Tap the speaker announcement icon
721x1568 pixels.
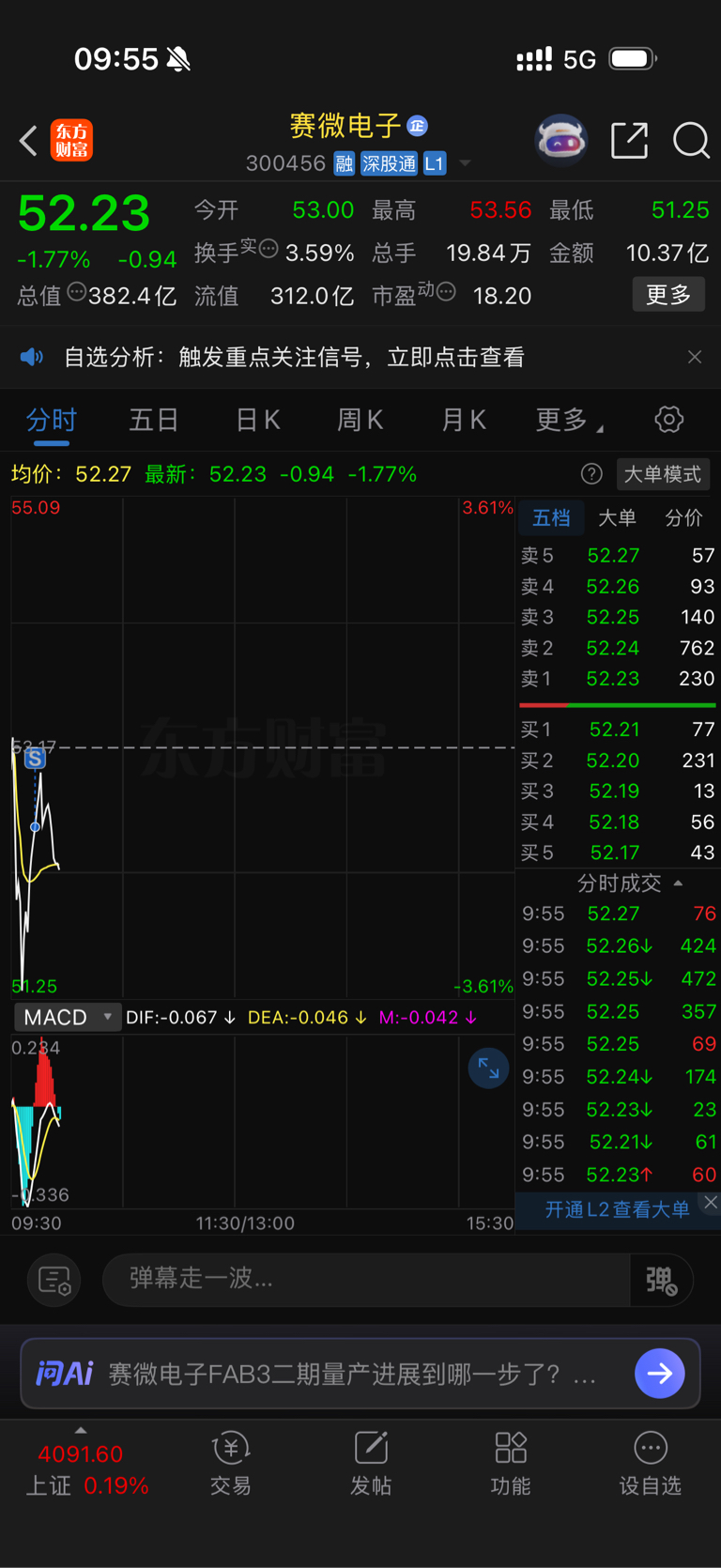coord(31,357)
